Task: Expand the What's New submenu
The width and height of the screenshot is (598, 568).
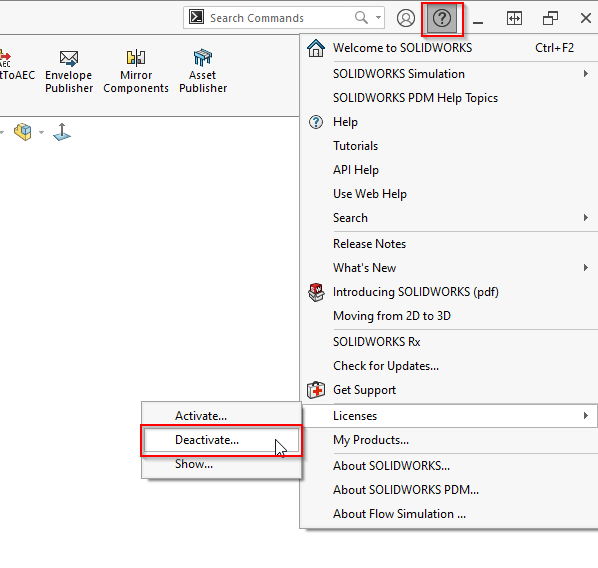Action: coord(448,268)
